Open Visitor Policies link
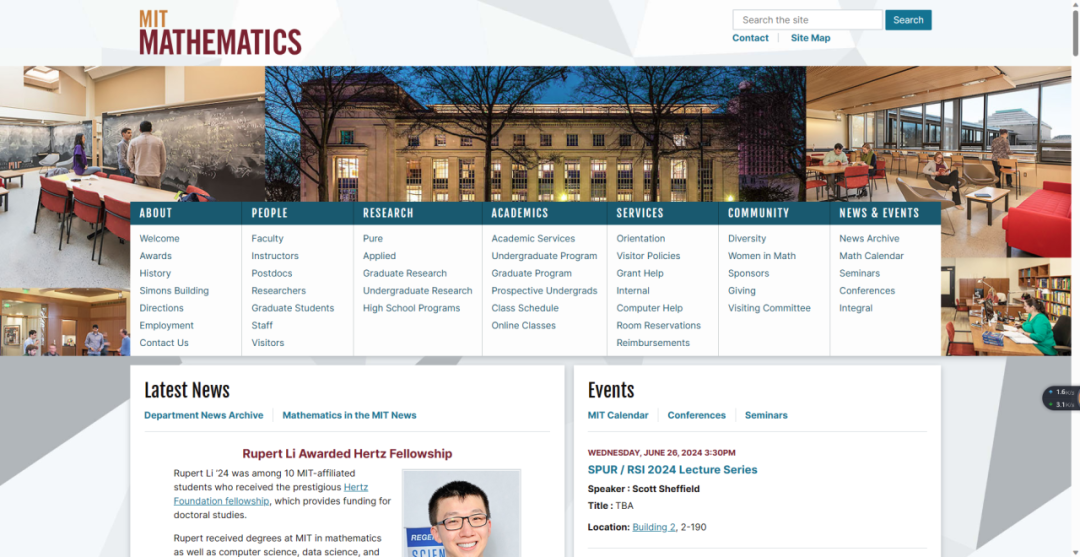Image resolution: width=1080 pixels, height=557 pixels. pyautogui.click(x=648, y=255)
